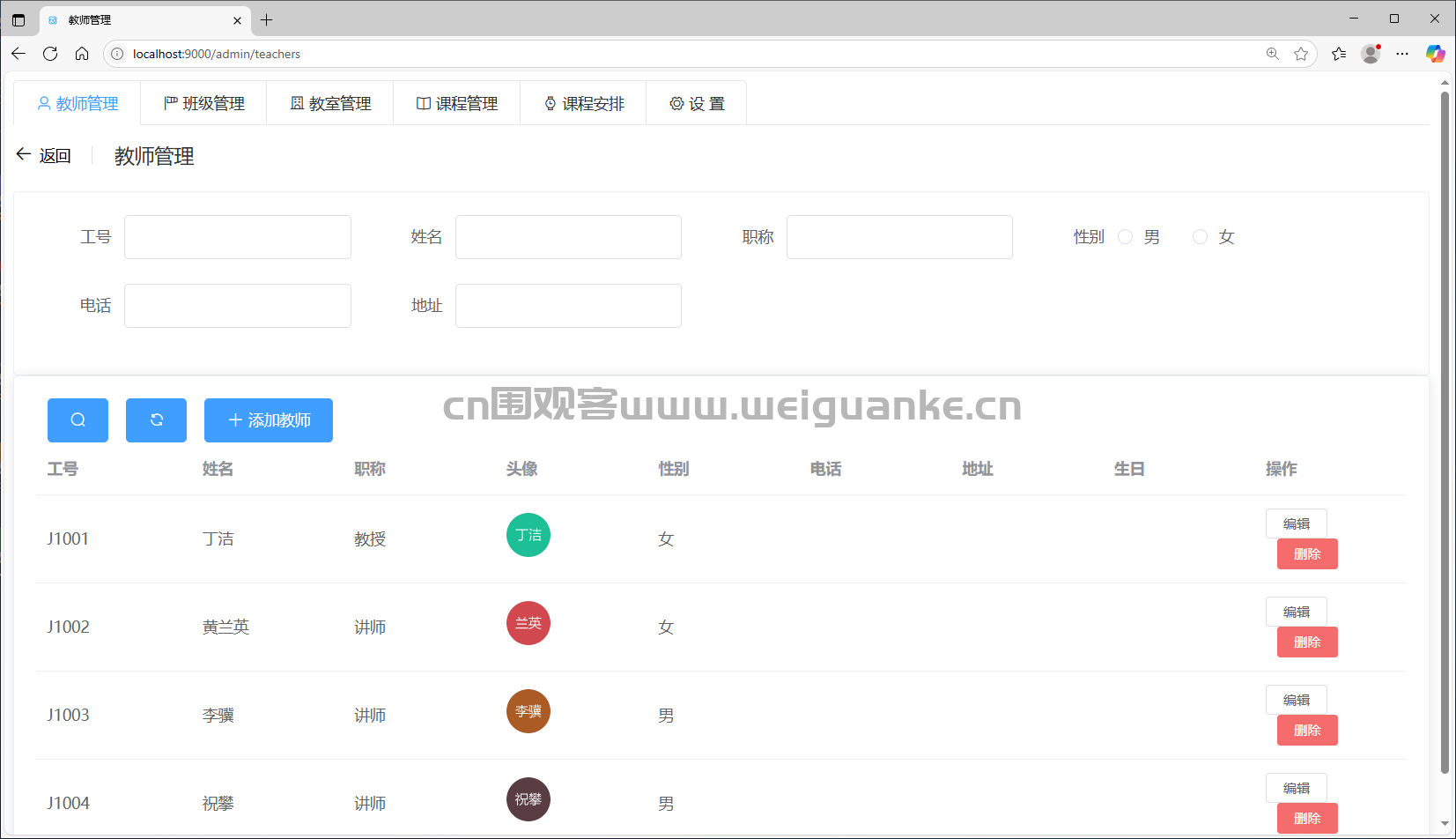This screenshot has width=1456, height=839.
Task: Click the search magnifier icon
Action: 78,420
